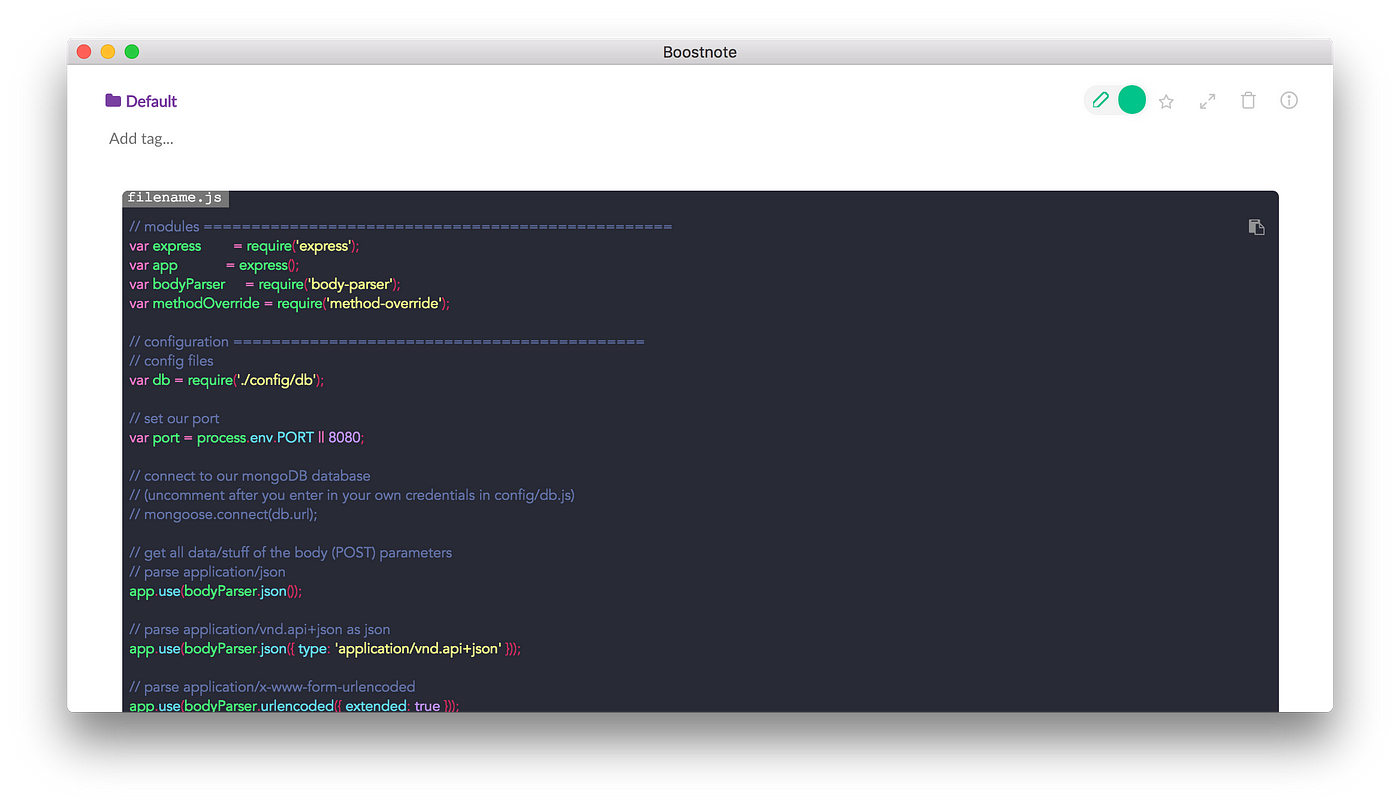The height and width of the screenshot is (808, 1400).
Task: Click the '// parse application/vnd.api+json' comment
Action: tap(260, 630)
